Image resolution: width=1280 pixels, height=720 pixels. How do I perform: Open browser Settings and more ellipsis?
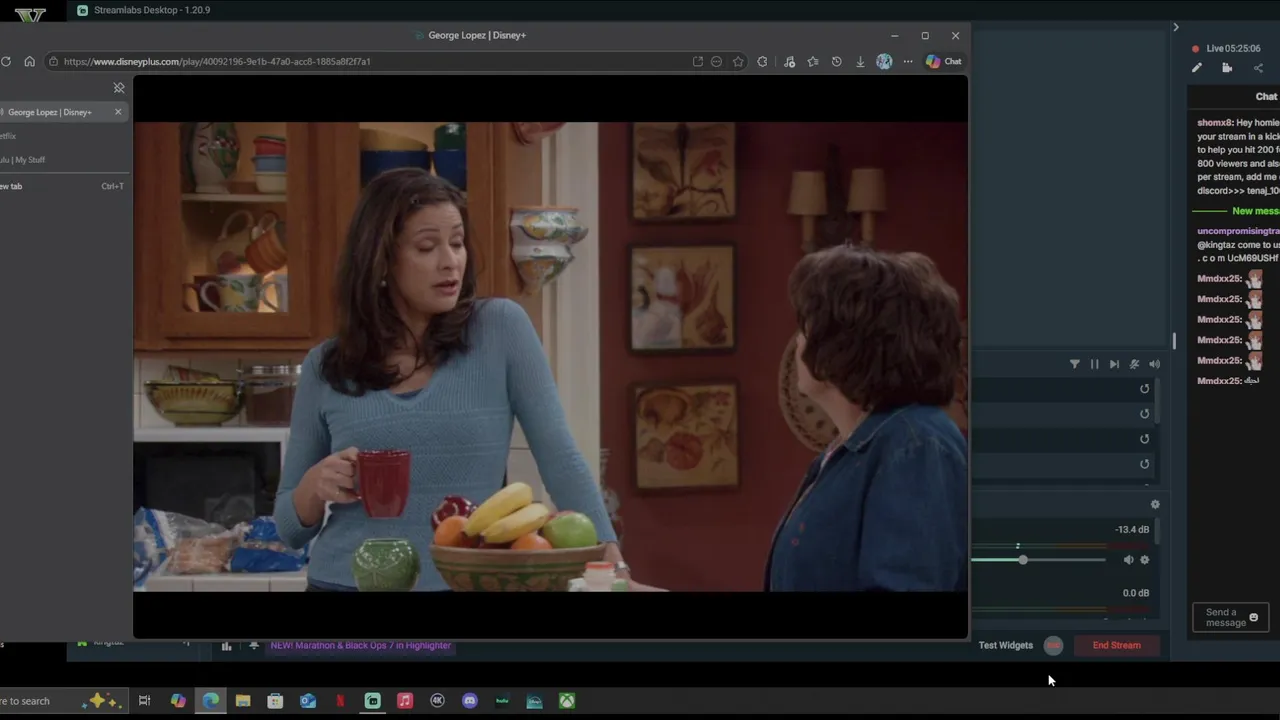(908, 61)
